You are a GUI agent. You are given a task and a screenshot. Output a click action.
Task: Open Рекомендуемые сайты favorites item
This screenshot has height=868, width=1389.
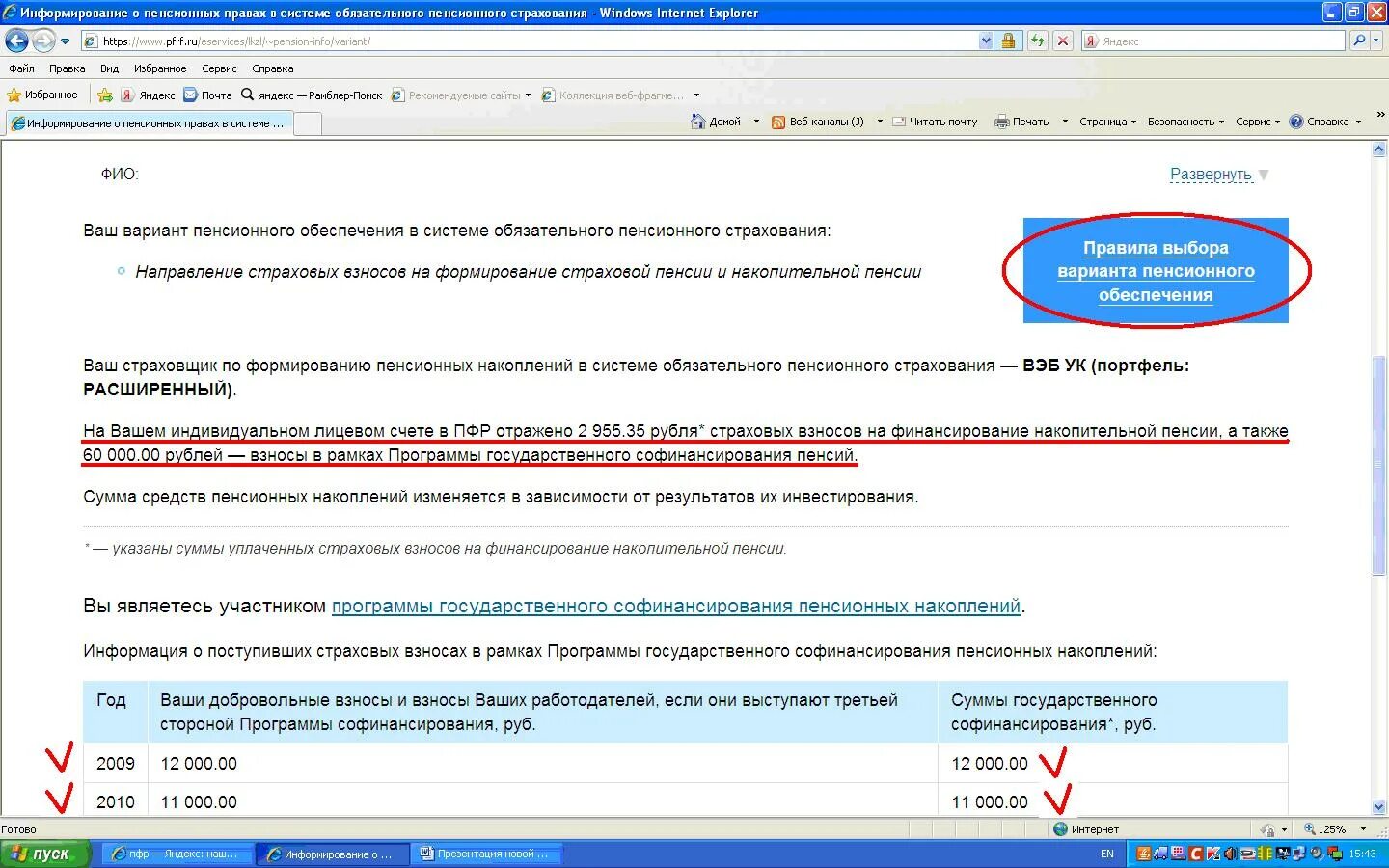(x=460, y=95)
